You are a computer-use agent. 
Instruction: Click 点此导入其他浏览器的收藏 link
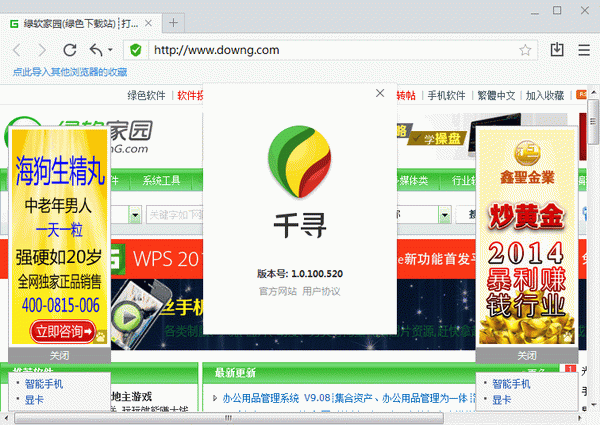(x=70, y=72)
